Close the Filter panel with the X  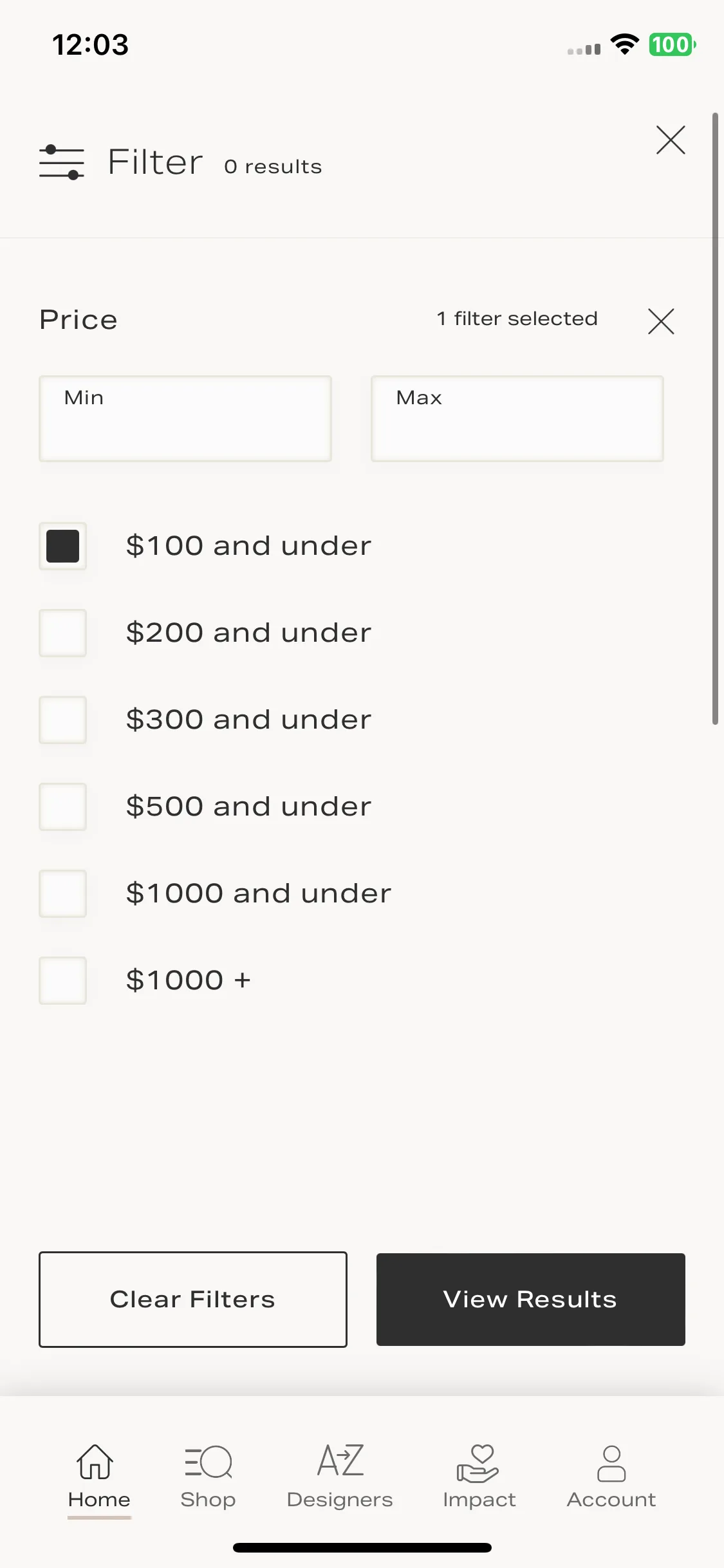(671, 140)
